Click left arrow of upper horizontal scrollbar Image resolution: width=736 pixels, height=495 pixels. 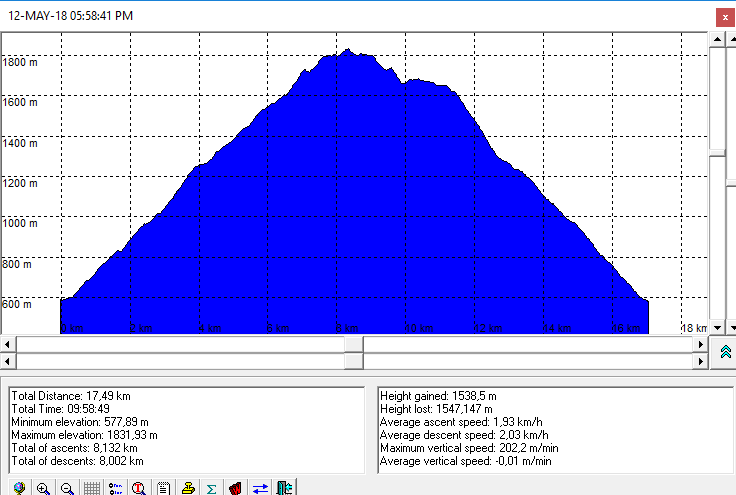(8, 344)
